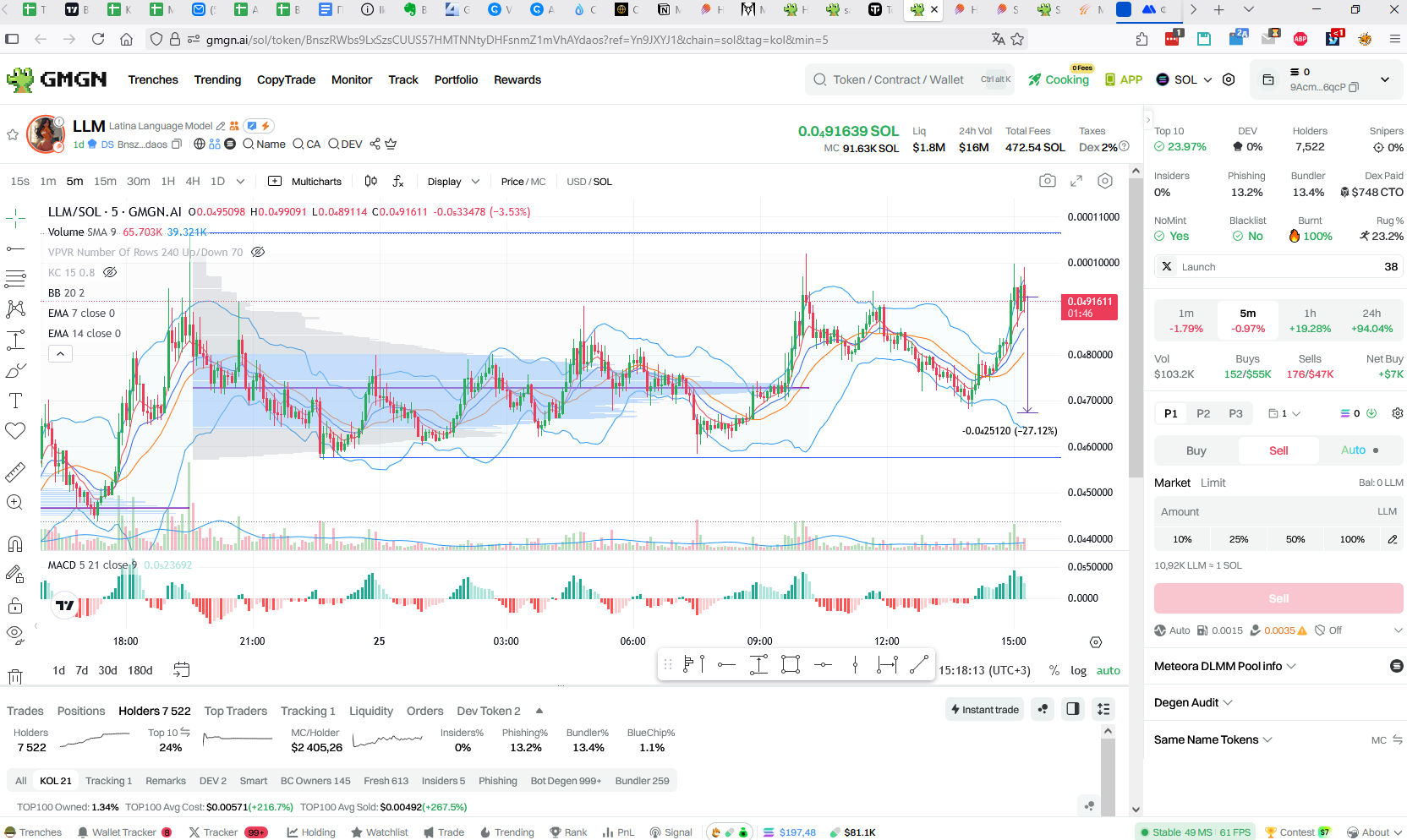Select the zoom-in magnifier tool
The height and width of the screenshot is (840, 1407).
[x=15, y=502]
